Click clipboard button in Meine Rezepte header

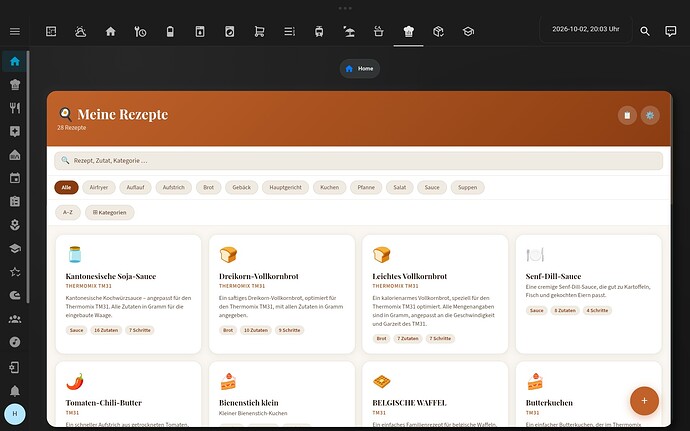627,115
